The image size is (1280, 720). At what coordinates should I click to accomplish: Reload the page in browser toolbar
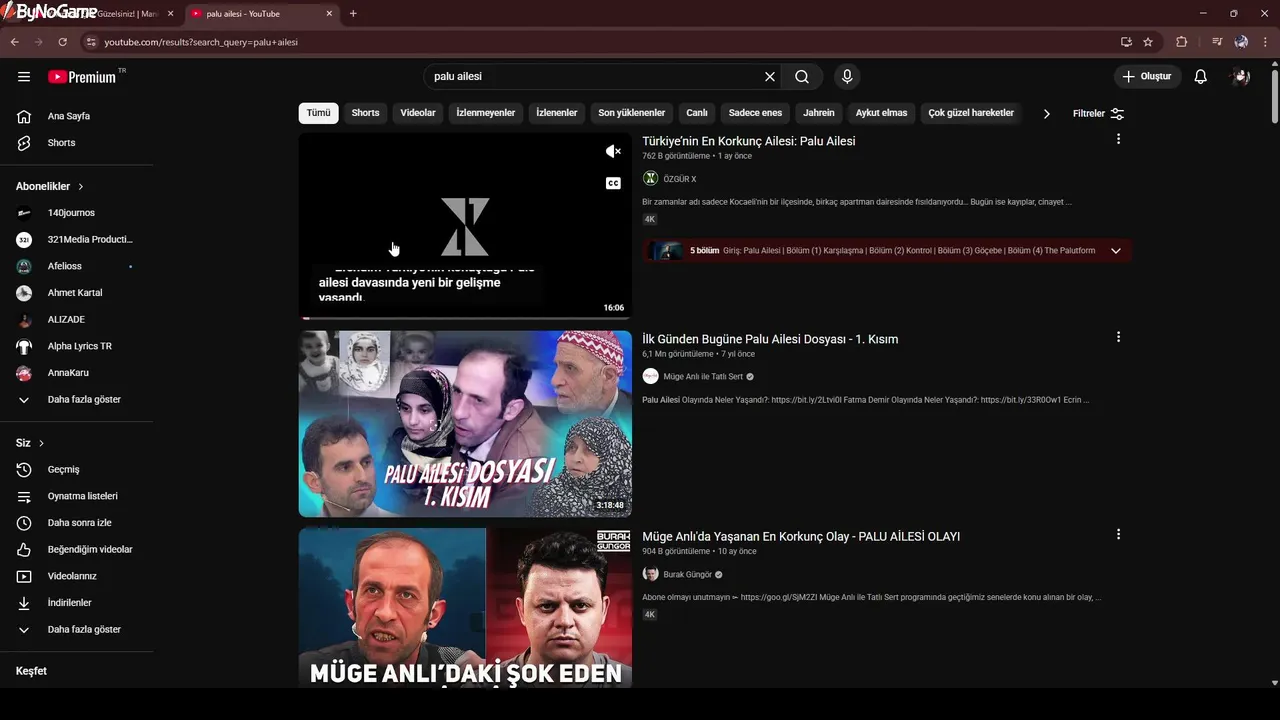62,42
